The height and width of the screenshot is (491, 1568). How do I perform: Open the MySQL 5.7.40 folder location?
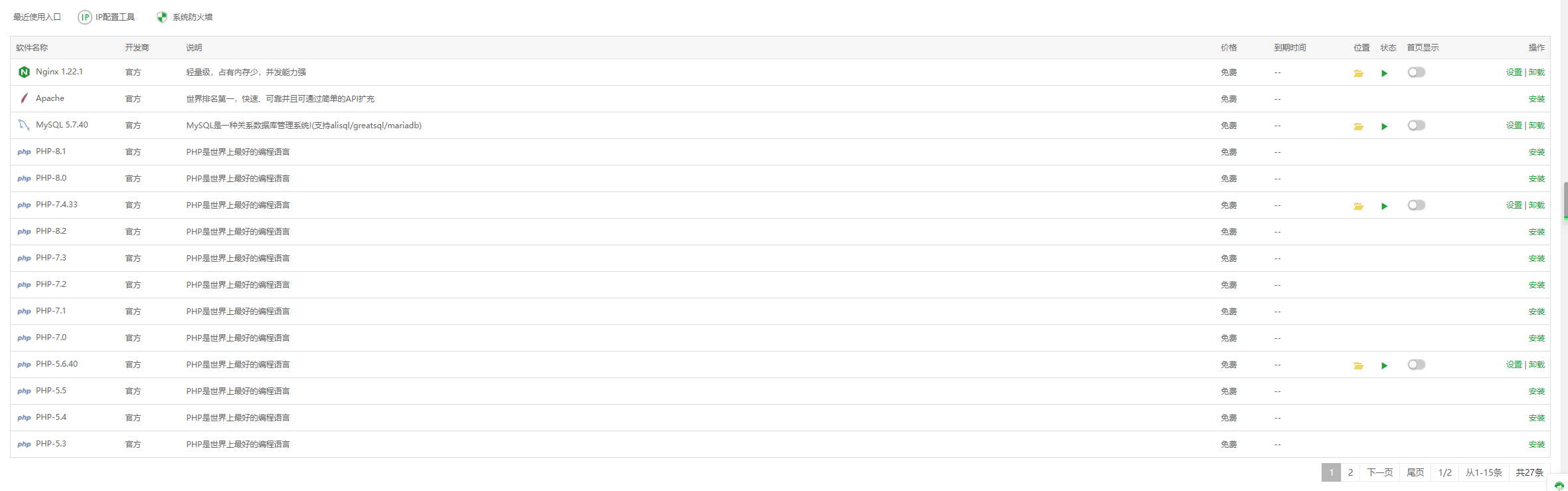pos(1358,126)
